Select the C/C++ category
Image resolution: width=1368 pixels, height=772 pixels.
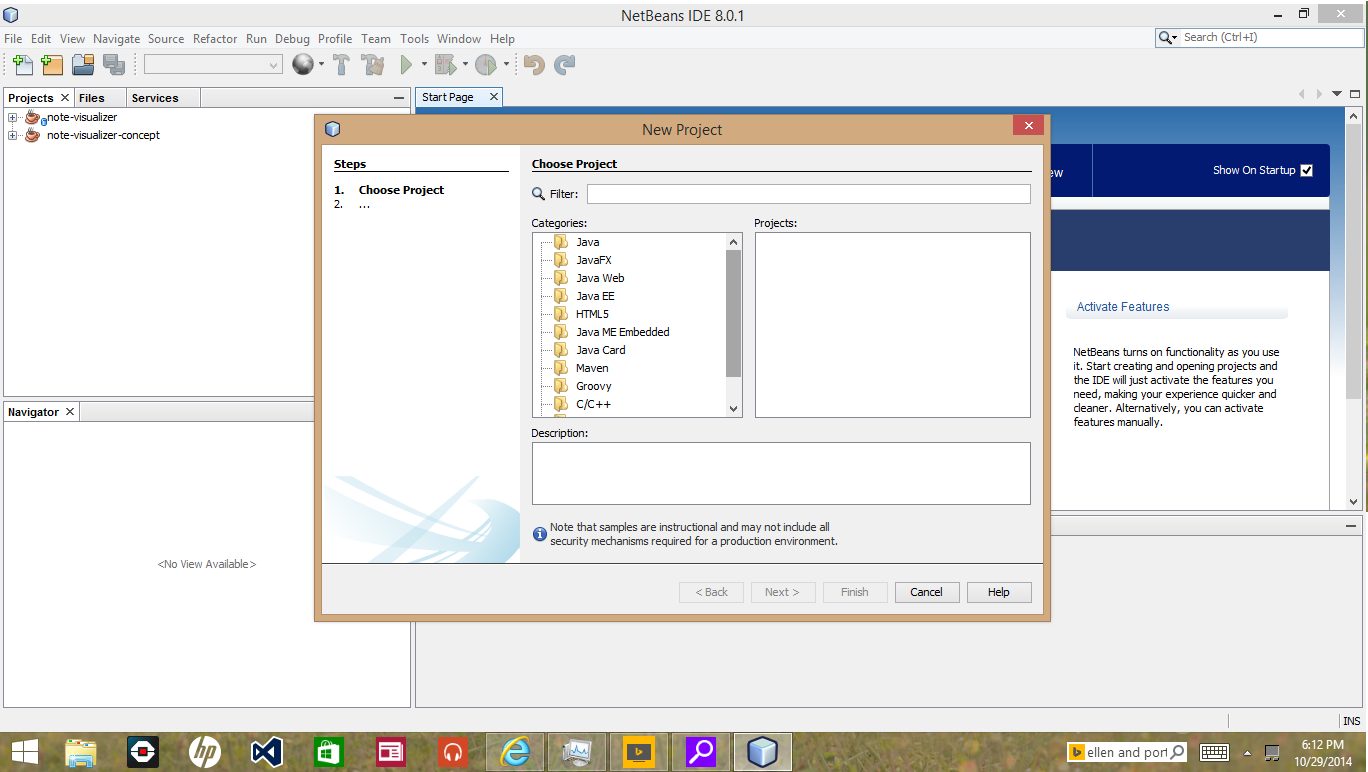[x=593, y=404]
